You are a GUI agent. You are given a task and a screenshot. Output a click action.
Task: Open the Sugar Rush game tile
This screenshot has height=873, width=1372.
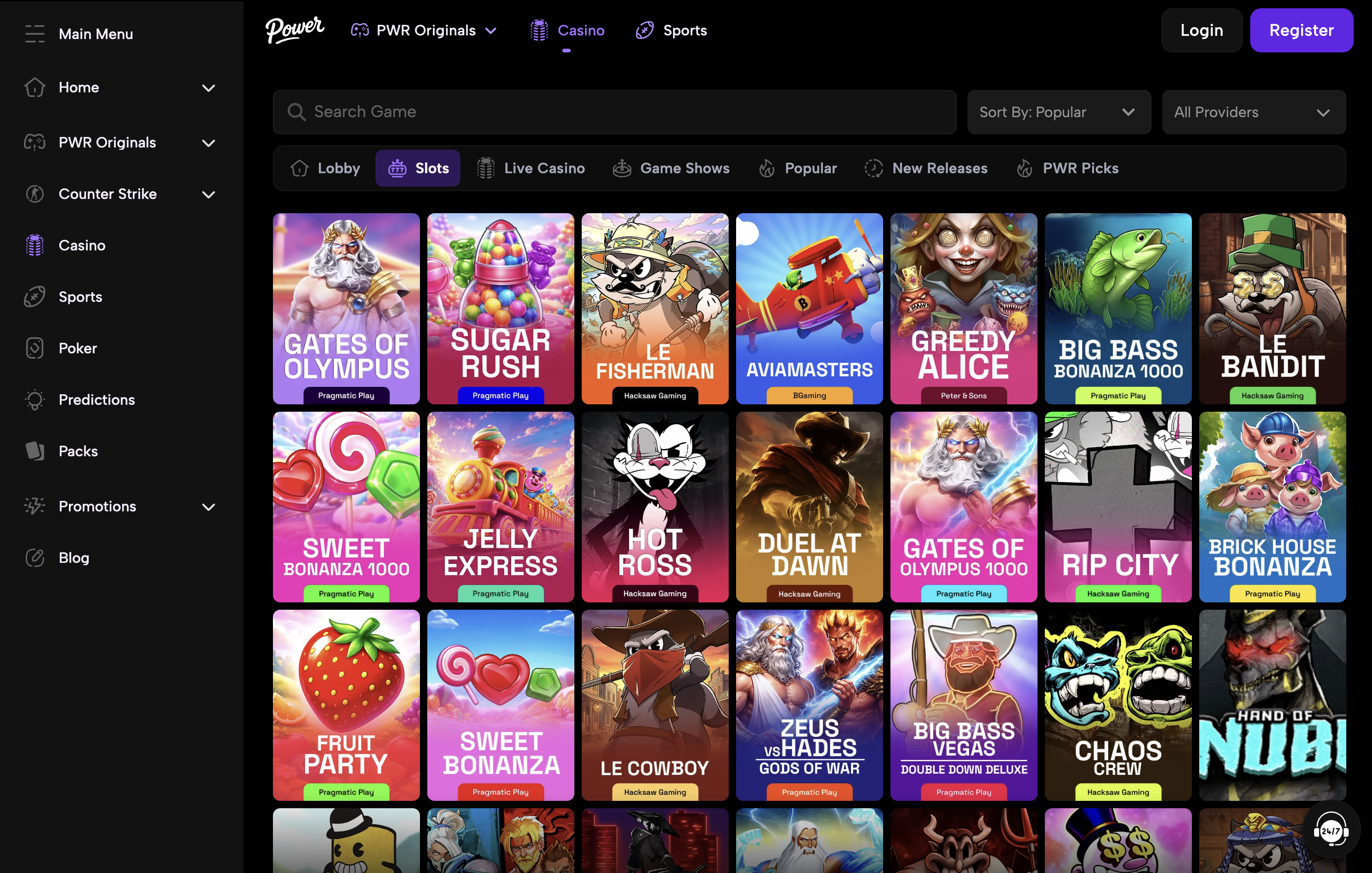pos(500,308)
